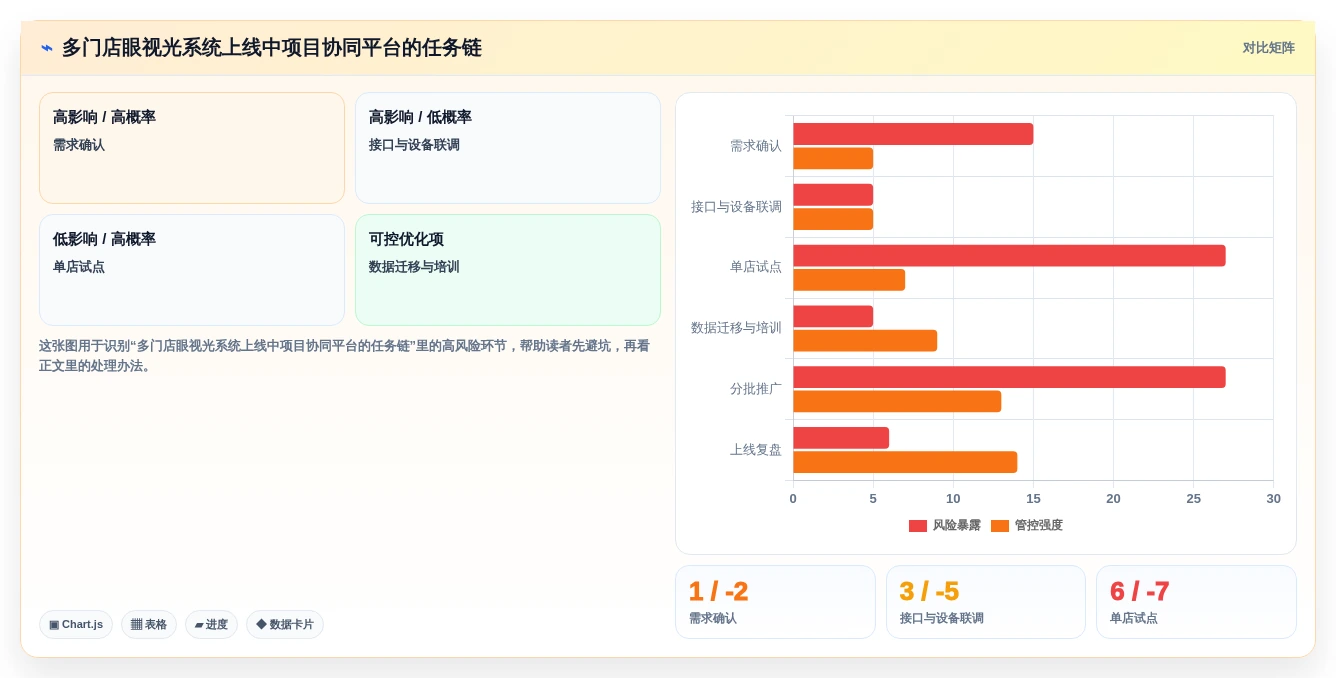
Task: Click the Chart.js tag chip
Action: 76,624
